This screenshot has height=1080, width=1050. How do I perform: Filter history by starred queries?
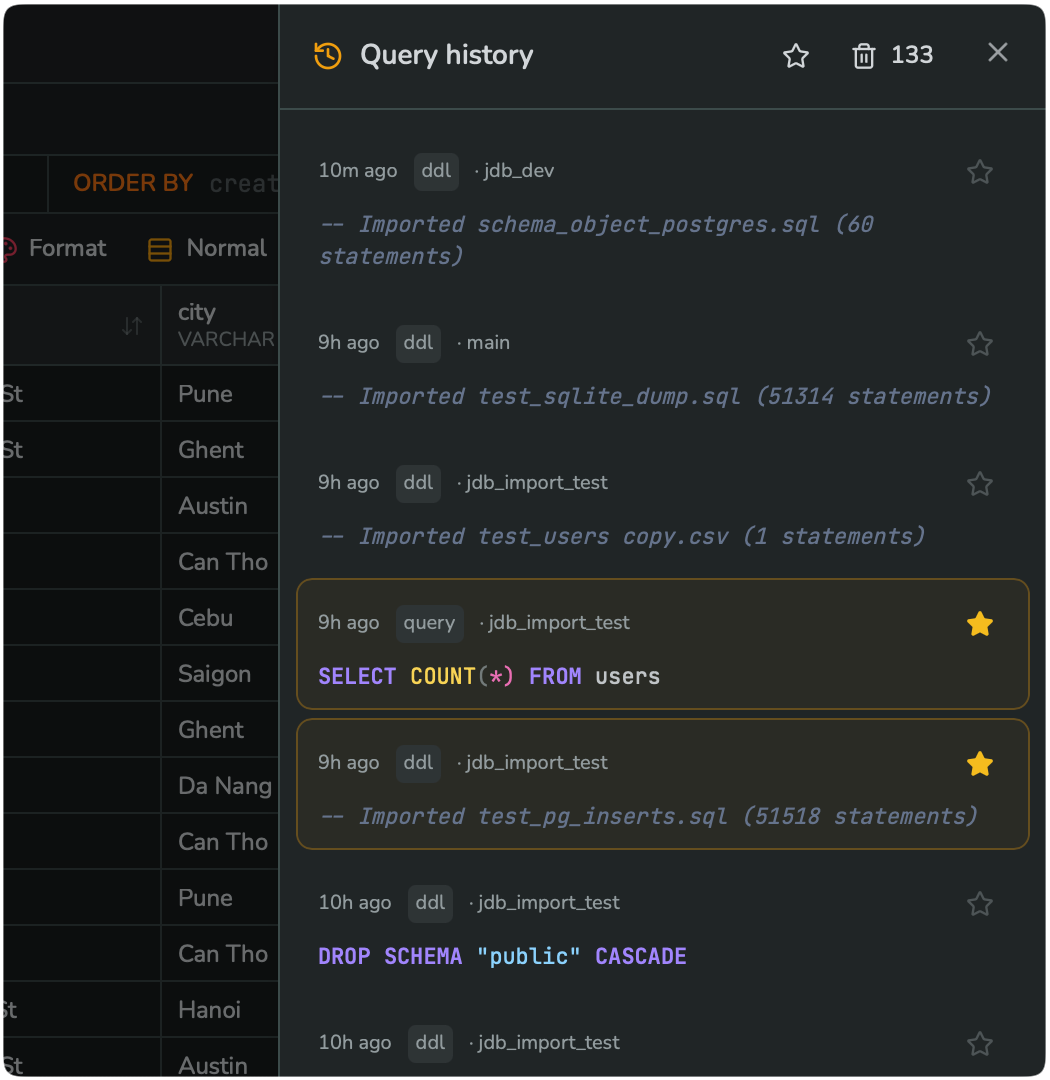click(x=796, y=55)
